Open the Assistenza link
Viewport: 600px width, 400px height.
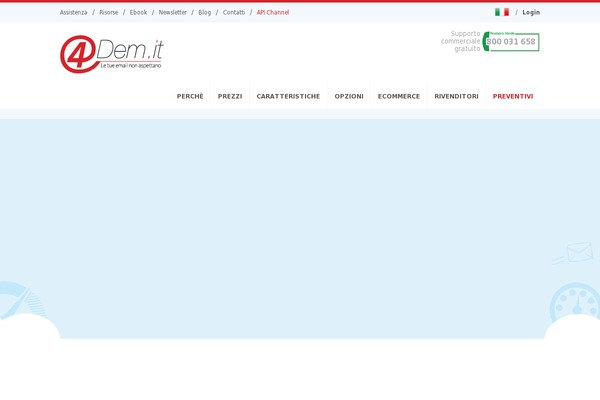73,12
